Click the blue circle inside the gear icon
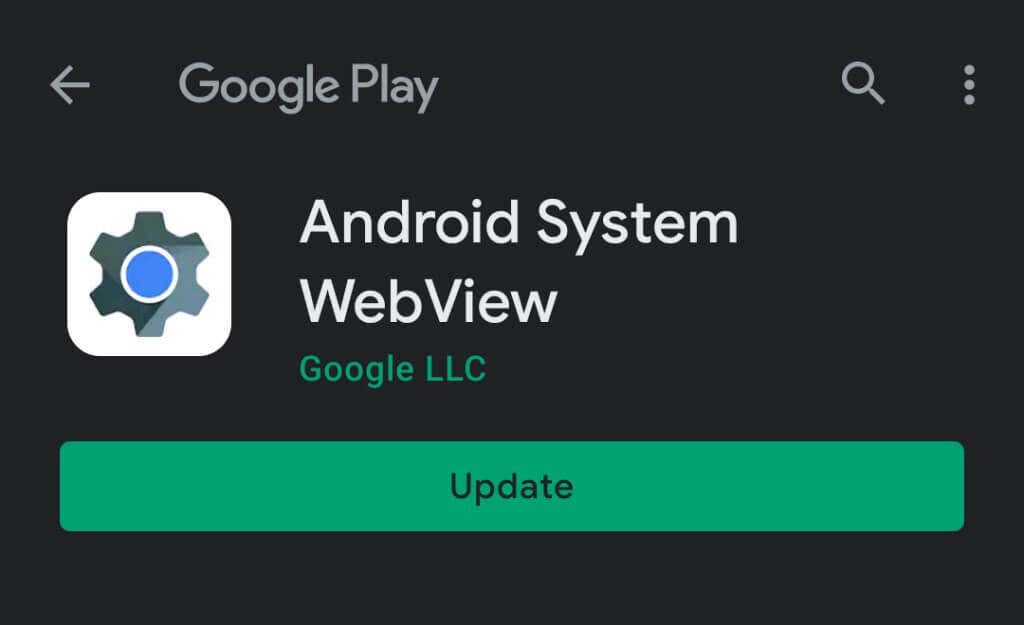 (x=149, y=274)
